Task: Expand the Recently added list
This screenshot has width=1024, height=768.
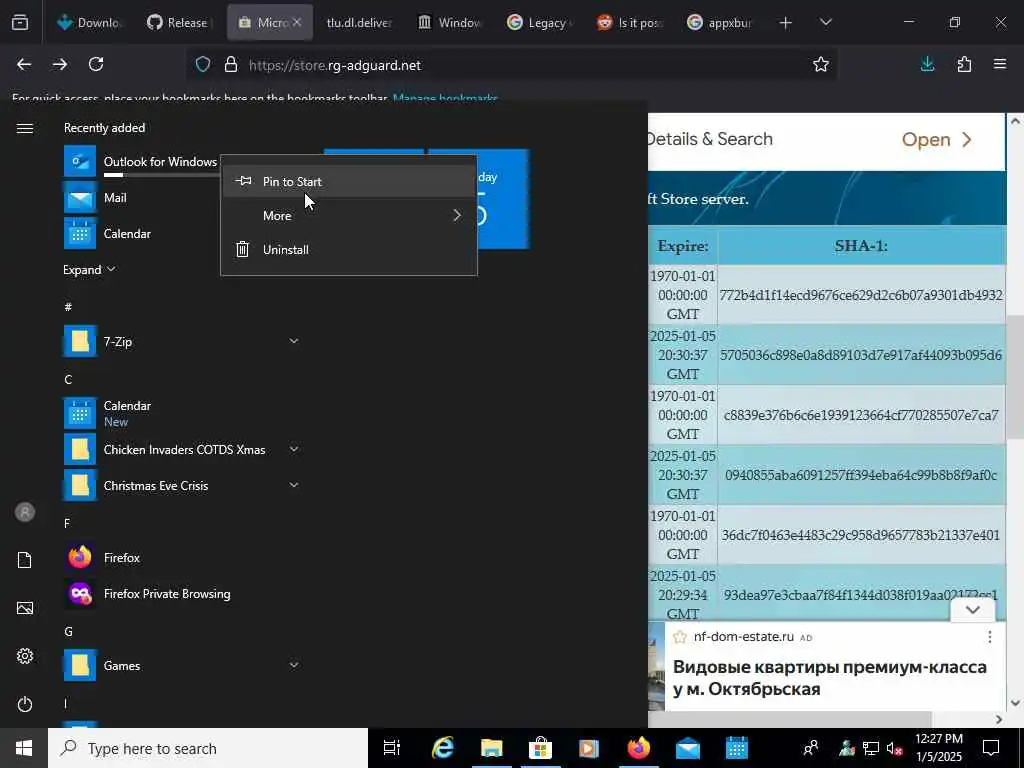Action: pyautogui.click(x=89, y=270)
